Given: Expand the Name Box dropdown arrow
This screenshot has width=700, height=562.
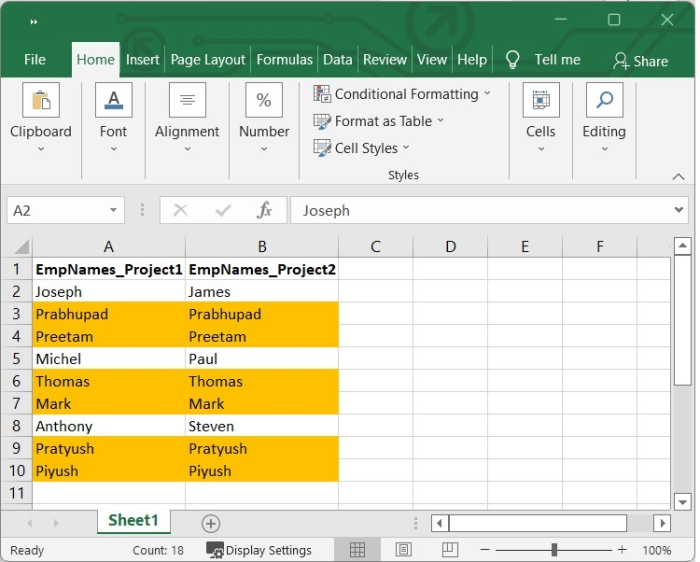Looking at the screenshot, I should pyautogui.click(x=114, y=211).
